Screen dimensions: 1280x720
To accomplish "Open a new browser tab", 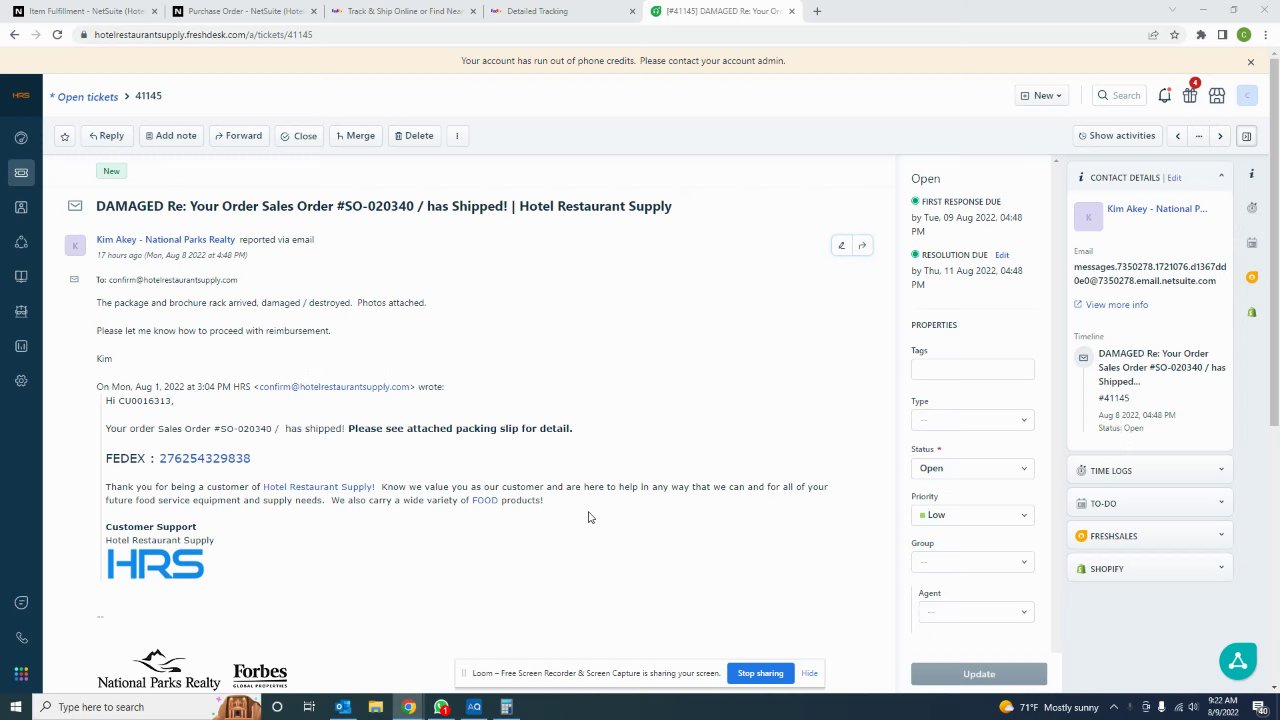I will (x=817, y=12).
